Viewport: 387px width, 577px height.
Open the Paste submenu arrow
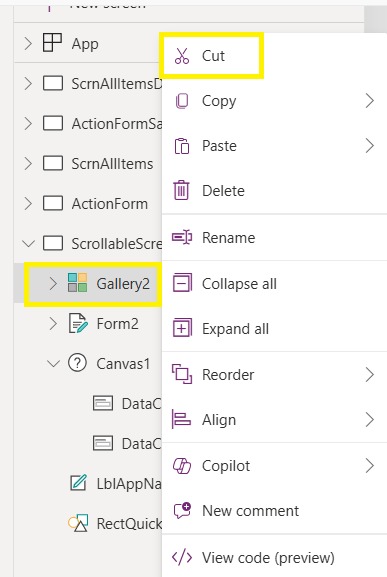click(369, 146)
